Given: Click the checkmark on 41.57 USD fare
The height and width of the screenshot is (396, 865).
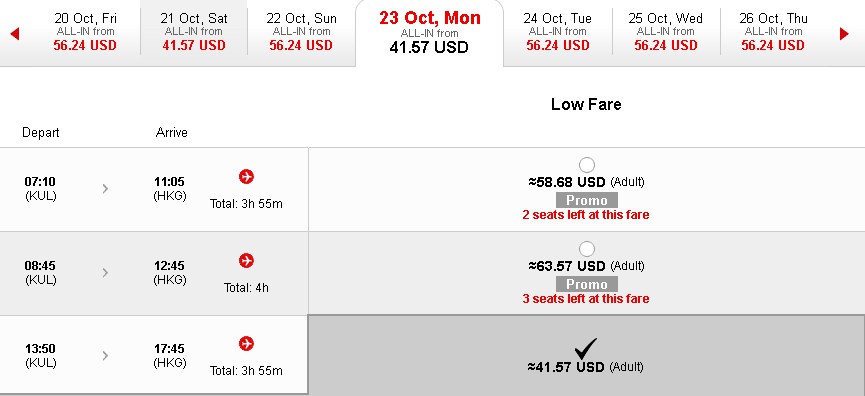Looking at the screenshot, I should point(585,349).
